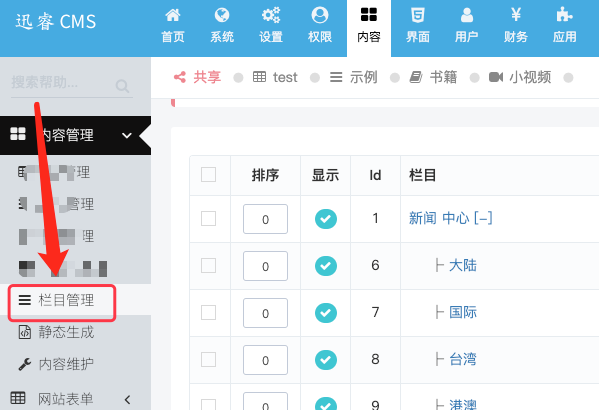599x410 pixels.
Task: Click the 系统 globe icon
Action: (222, 15)
